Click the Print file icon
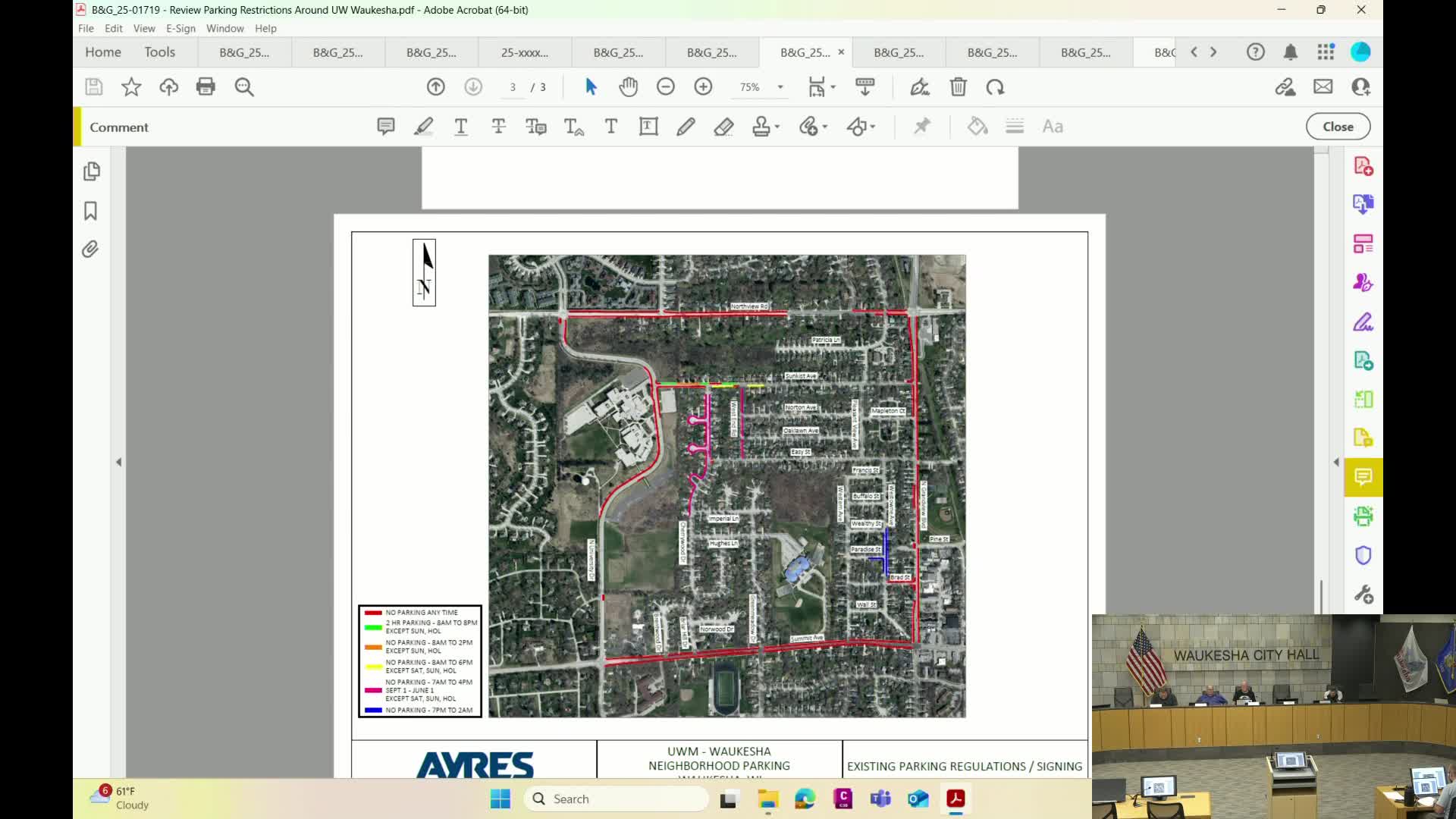This screenshot has width=1456, height=819. tap(206, 87)
